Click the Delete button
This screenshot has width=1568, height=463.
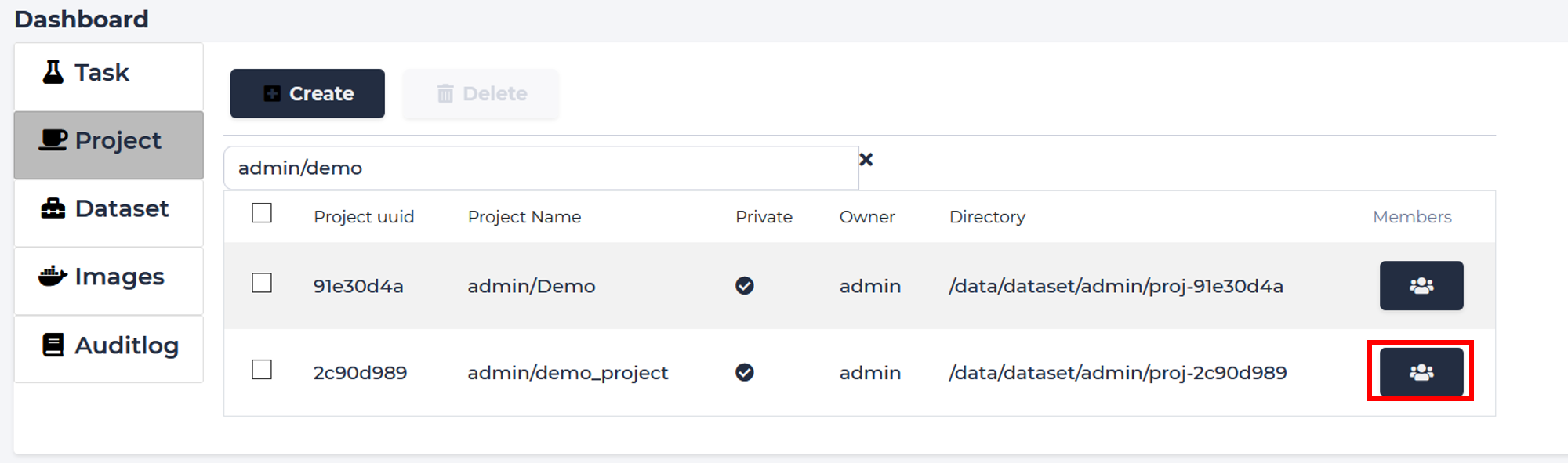481,93
